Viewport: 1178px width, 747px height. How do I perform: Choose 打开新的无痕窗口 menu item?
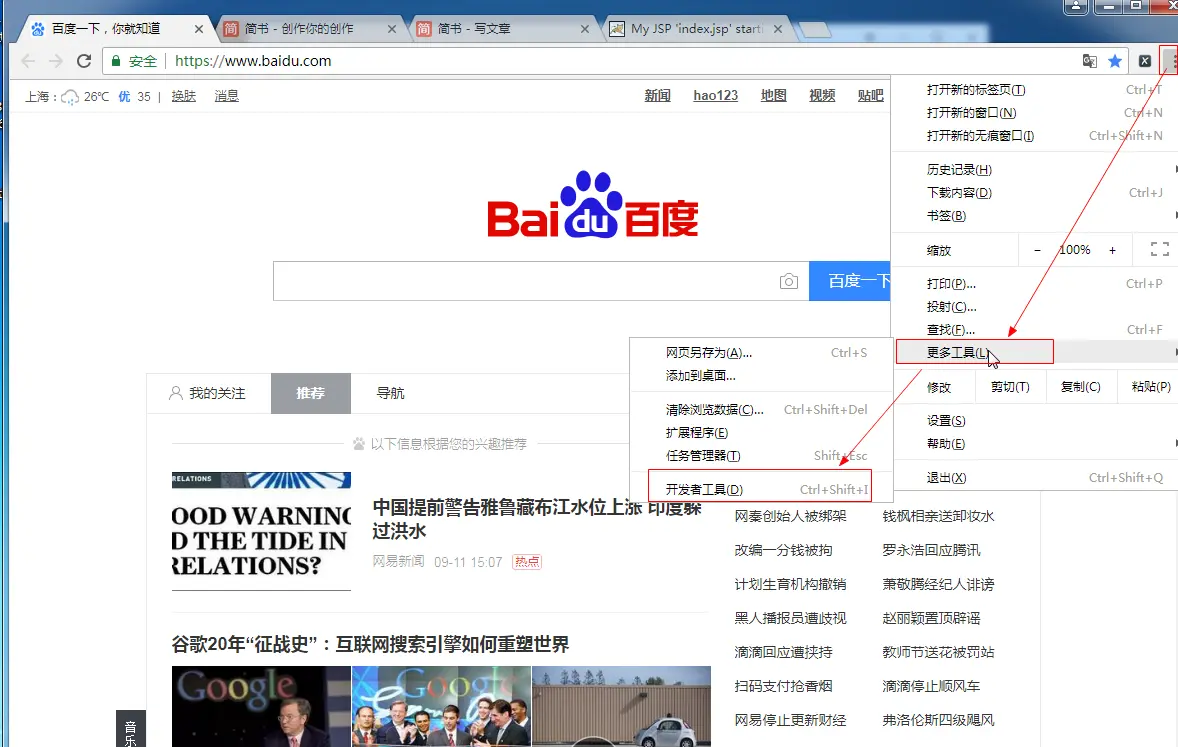coord(1035,136)
